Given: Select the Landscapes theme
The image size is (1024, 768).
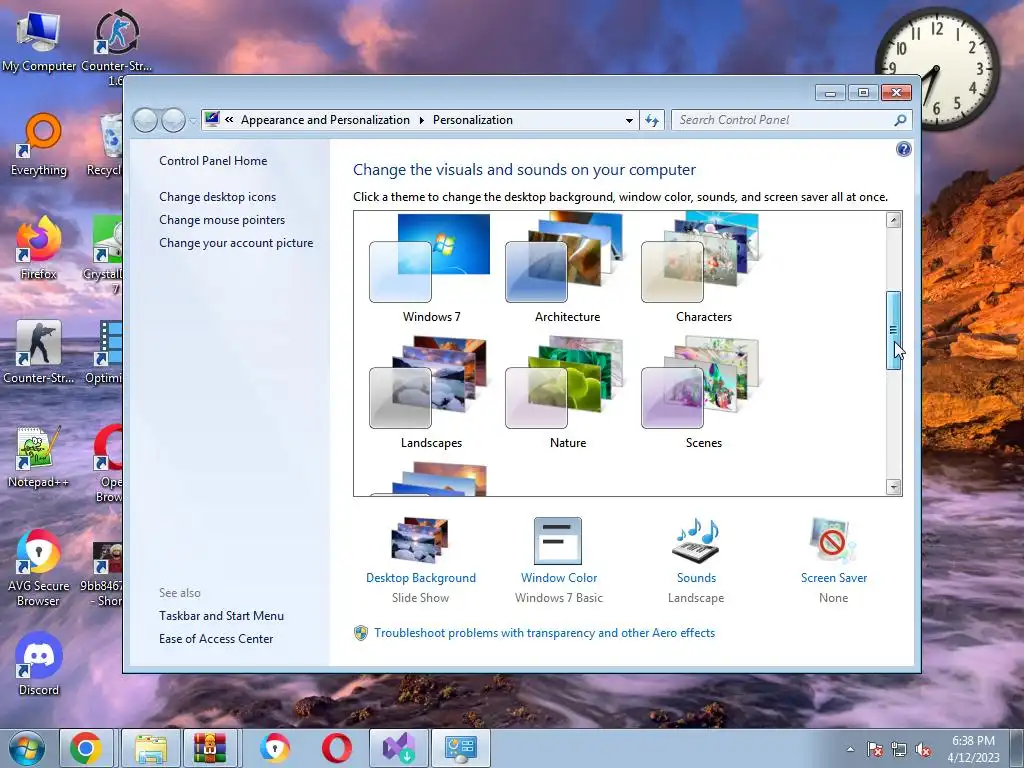Looking at the screenshot, I should [x=430, y=393].
